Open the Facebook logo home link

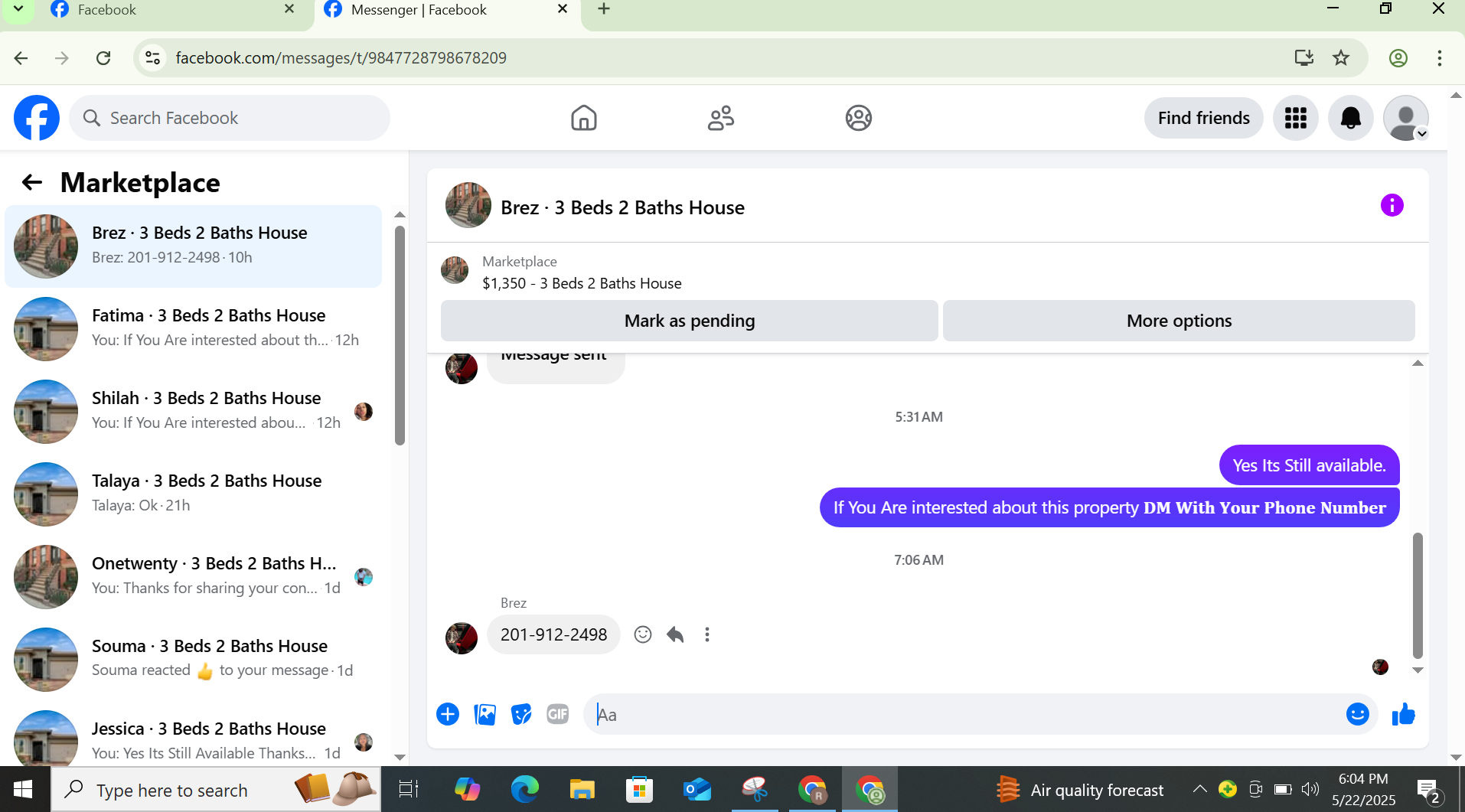point(37,118)
